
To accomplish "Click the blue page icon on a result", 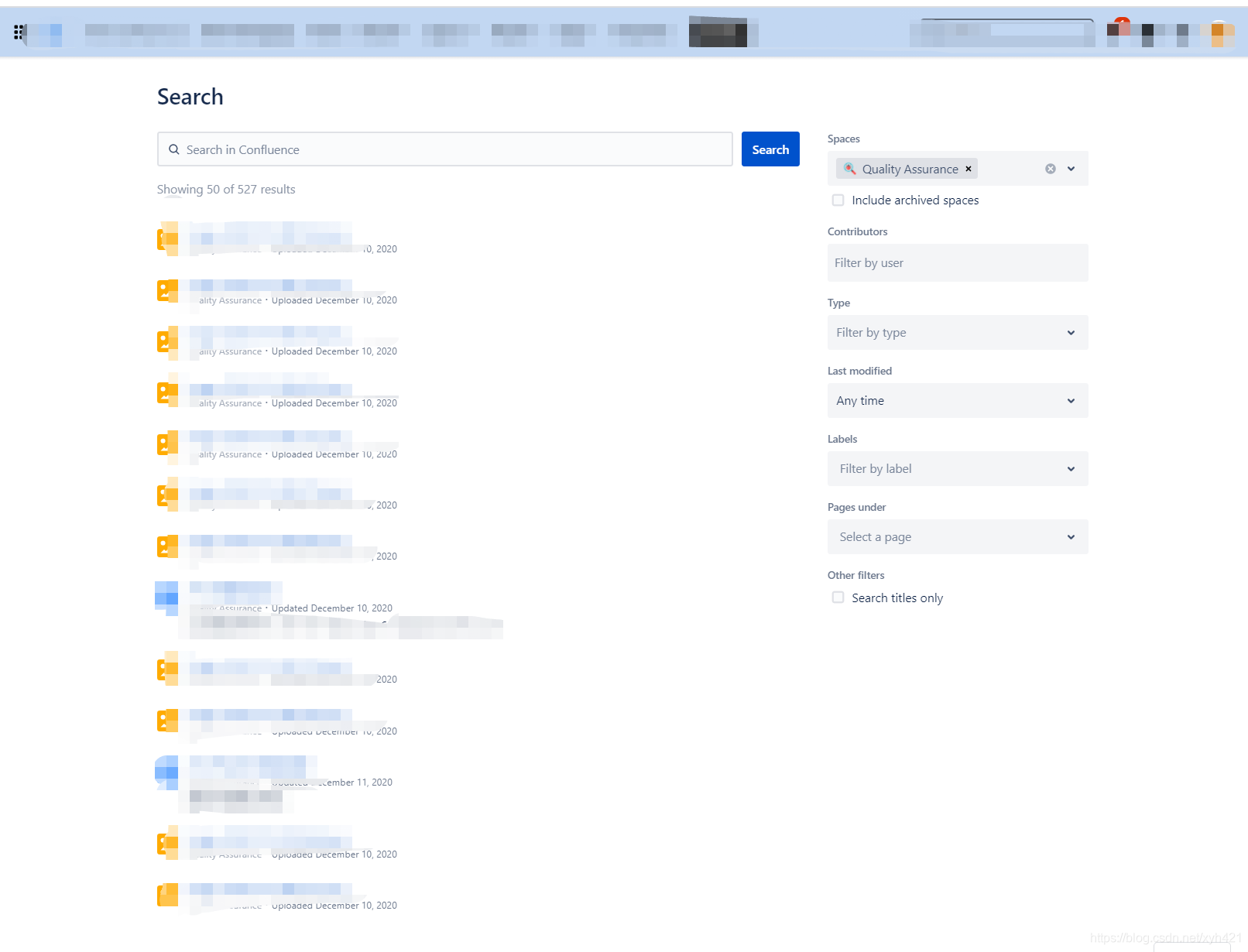I will click(166, 597).
